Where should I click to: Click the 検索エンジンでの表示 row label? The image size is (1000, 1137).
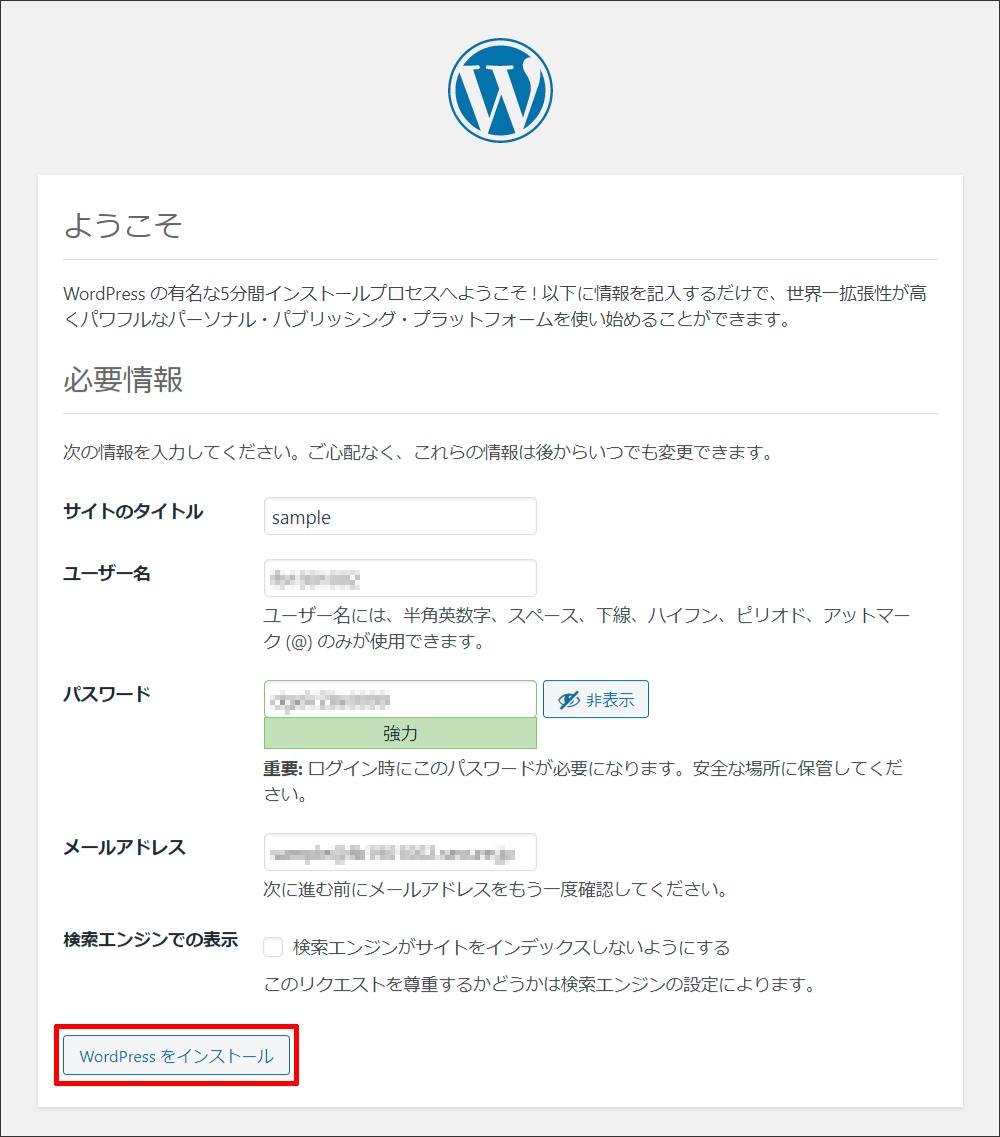(150, 940)
